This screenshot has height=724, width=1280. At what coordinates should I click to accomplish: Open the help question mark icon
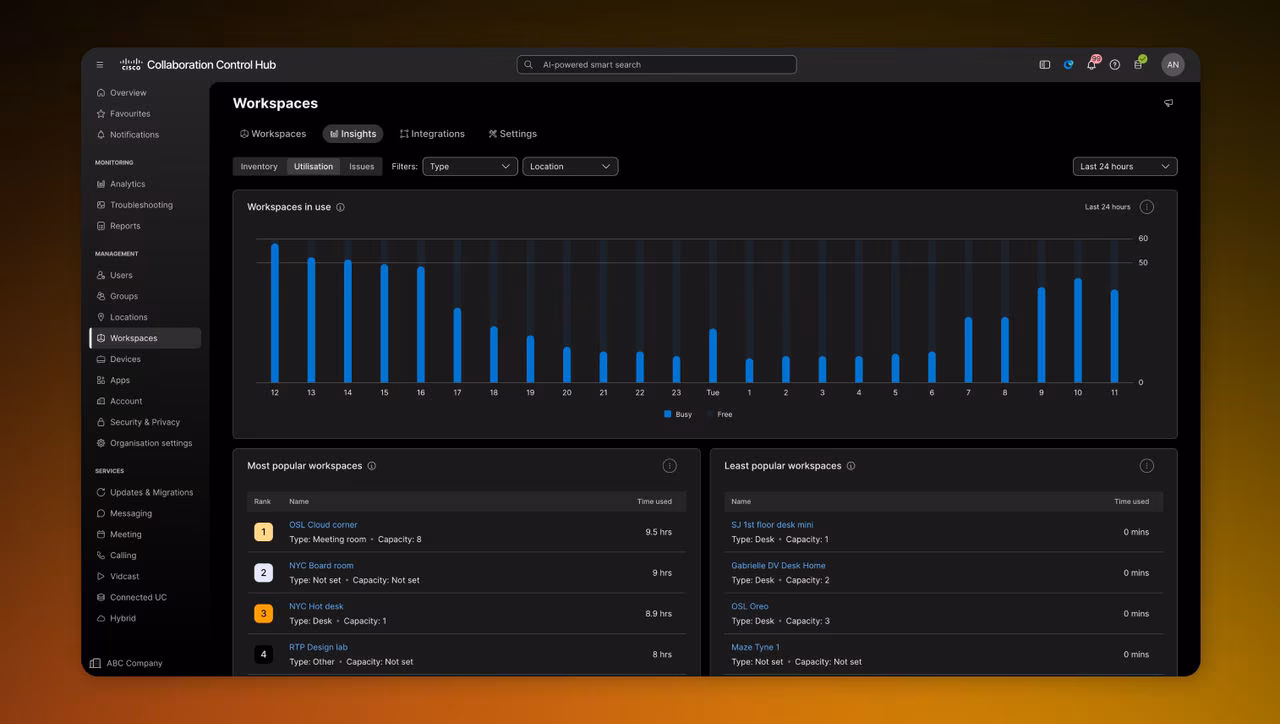1115,65
